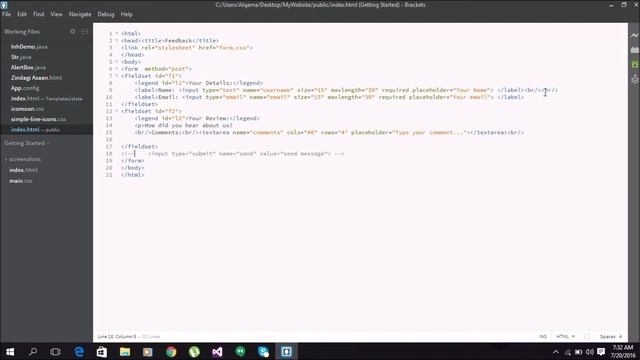The image size is (640, 360).
Task: Launch Microsoft Edge from the taskbar
Action: point(79,351)
